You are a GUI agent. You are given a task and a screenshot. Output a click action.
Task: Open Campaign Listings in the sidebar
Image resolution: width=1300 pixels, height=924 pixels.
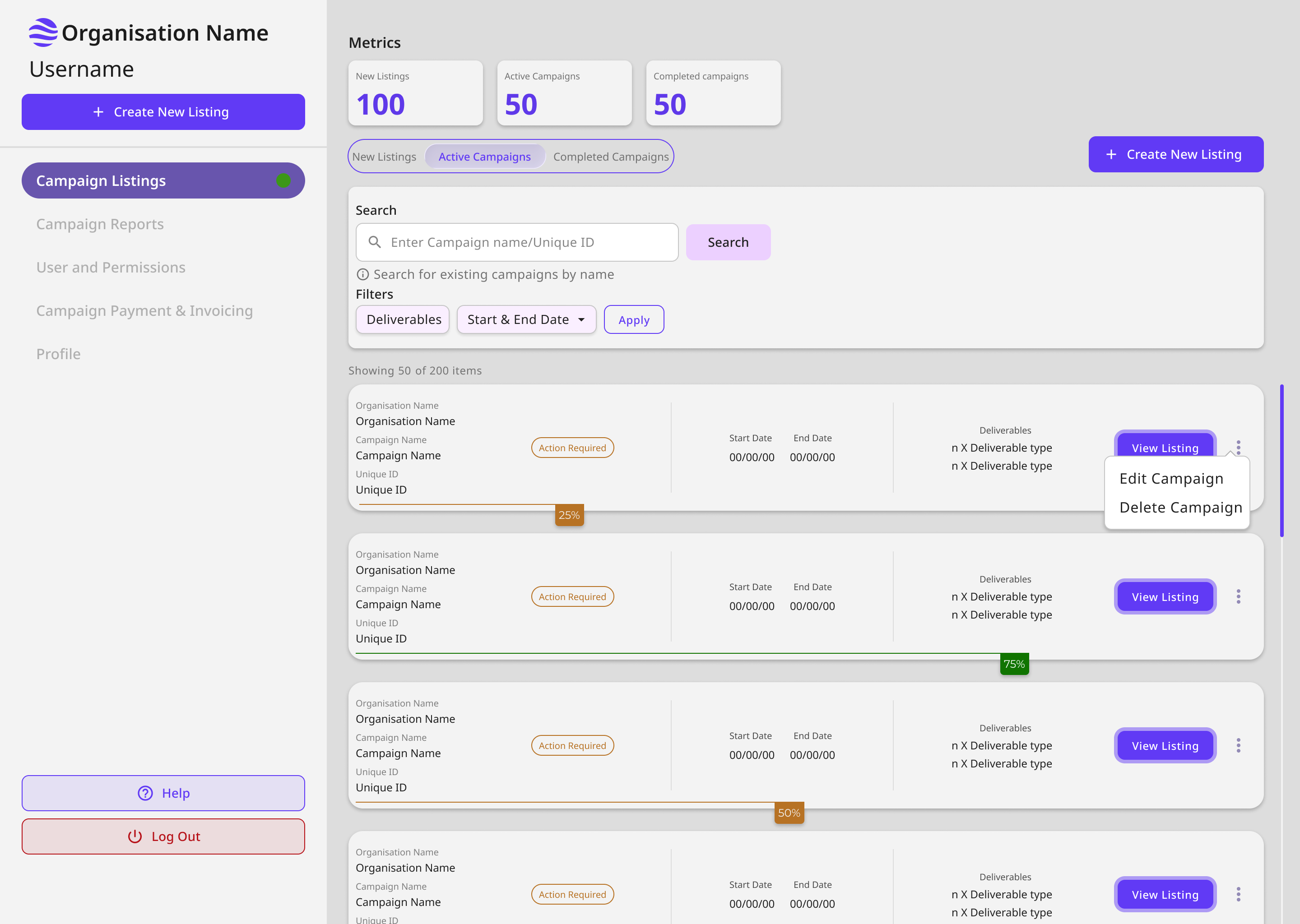[x=163, y=180]
